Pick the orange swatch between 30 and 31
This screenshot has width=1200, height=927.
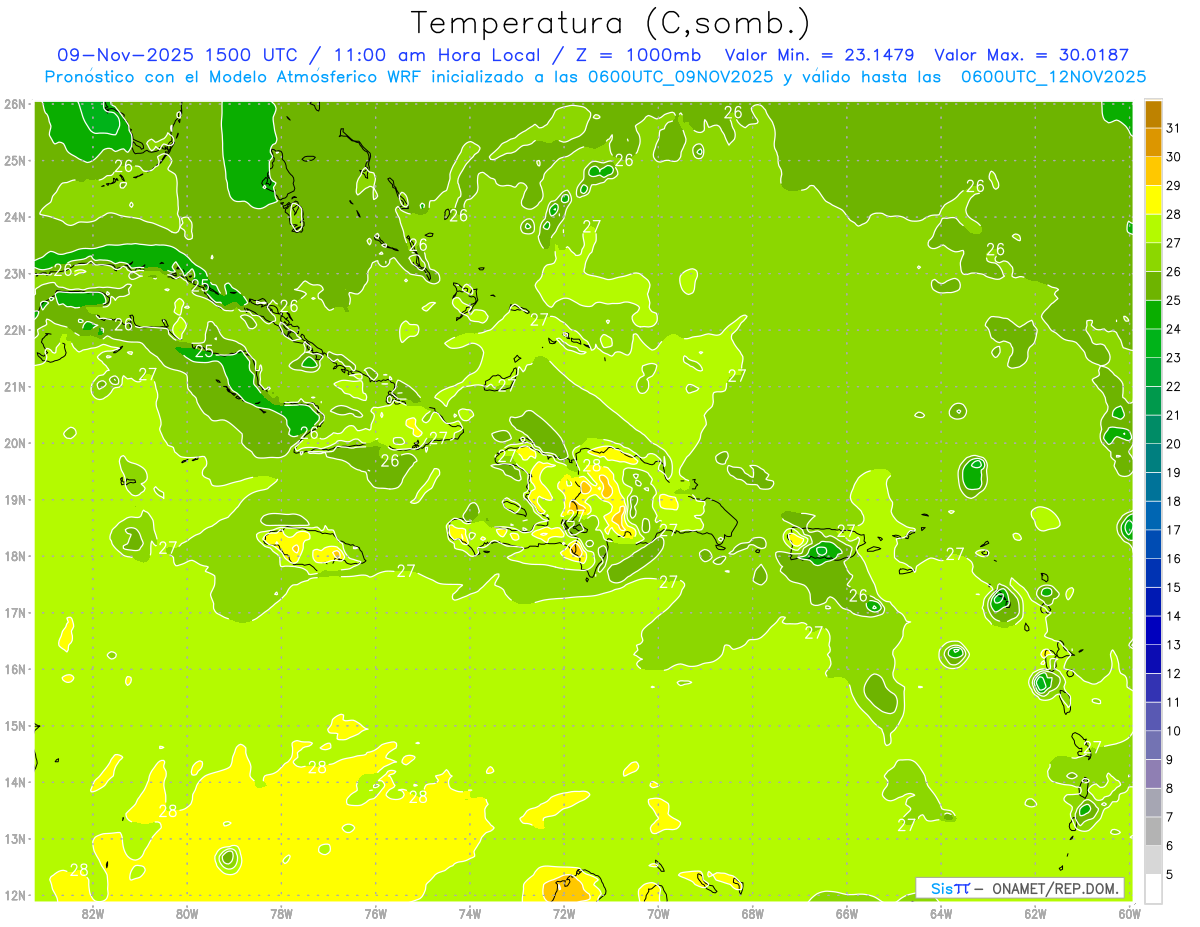pyautogui.click(x=1153, y=143)
